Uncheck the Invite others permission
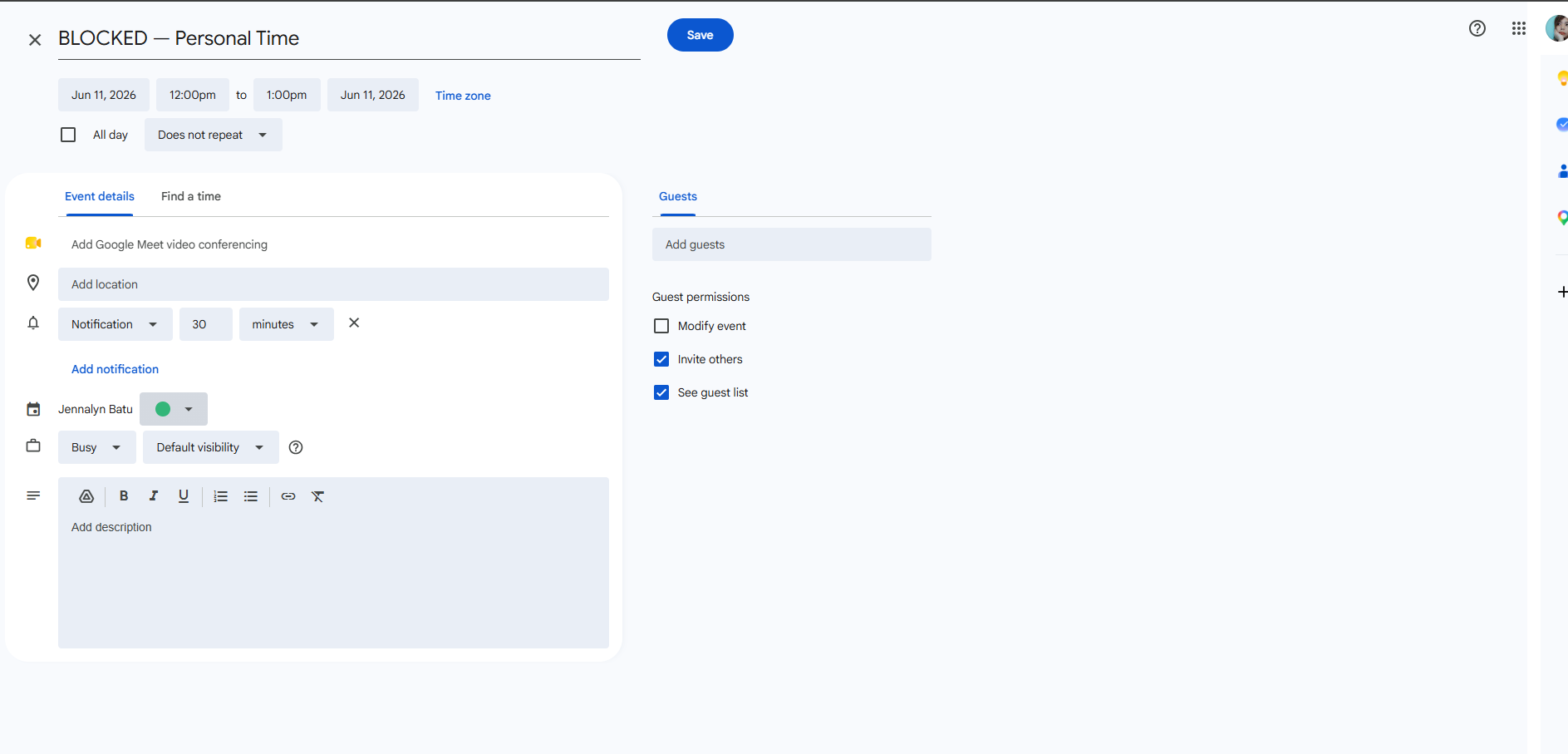1568x754 pixels. pos(661,359)
